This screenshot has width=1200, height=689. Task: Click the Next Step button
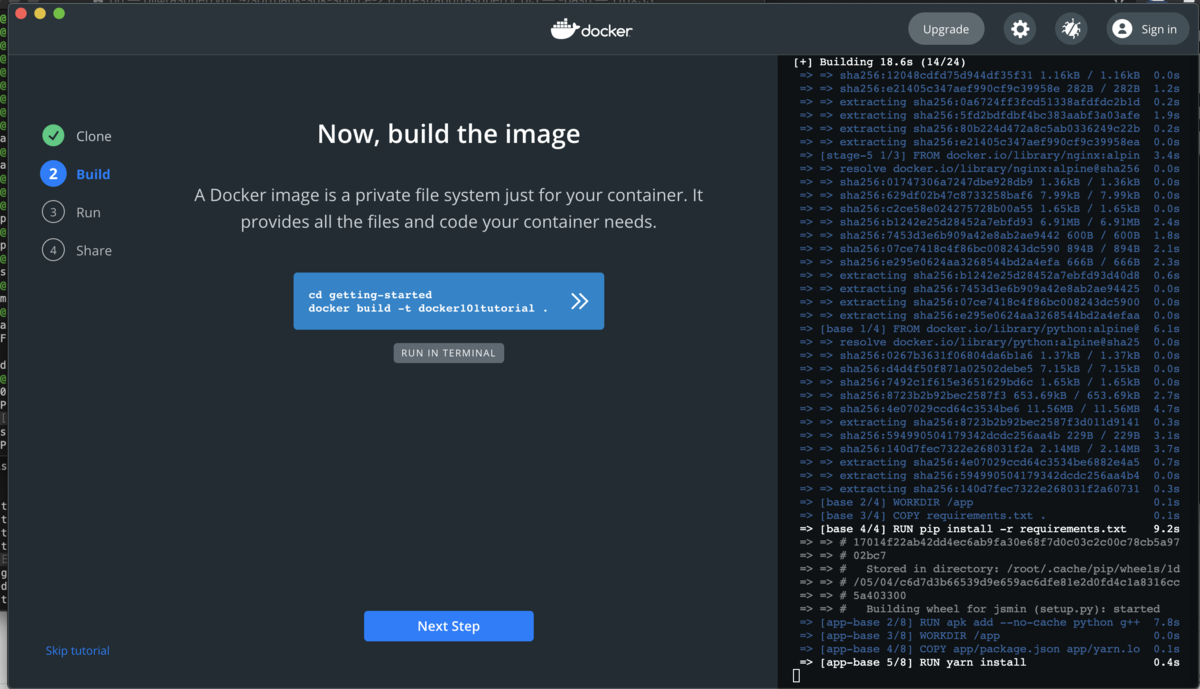(448, 626)
